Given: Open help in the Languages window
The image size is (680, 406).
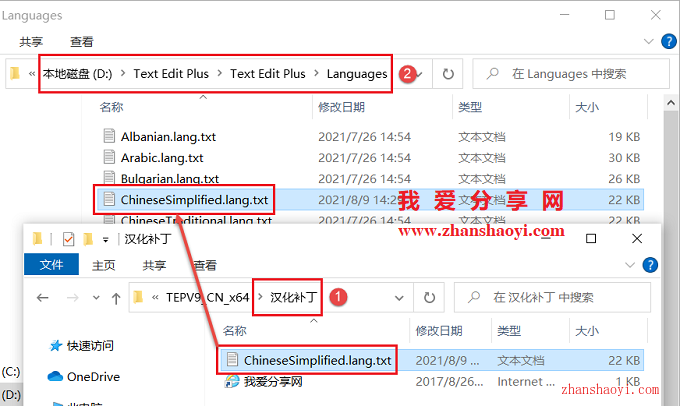Looking at the screenshot, I should coord(669,42).
